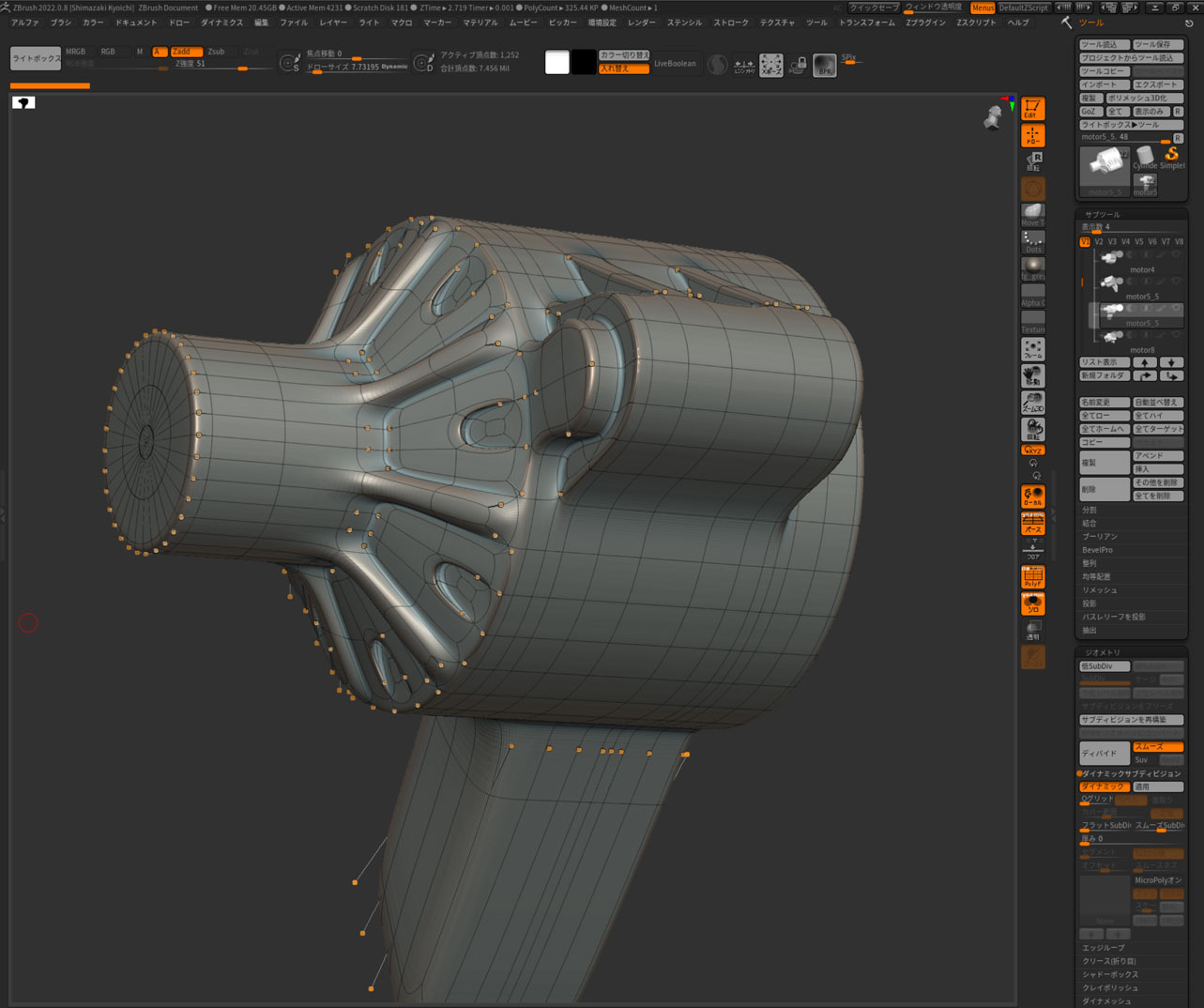This screenshot has width=1204, height=1008.
Task: Expand the Merge (結合) section
Action: tap(1090, 524)
